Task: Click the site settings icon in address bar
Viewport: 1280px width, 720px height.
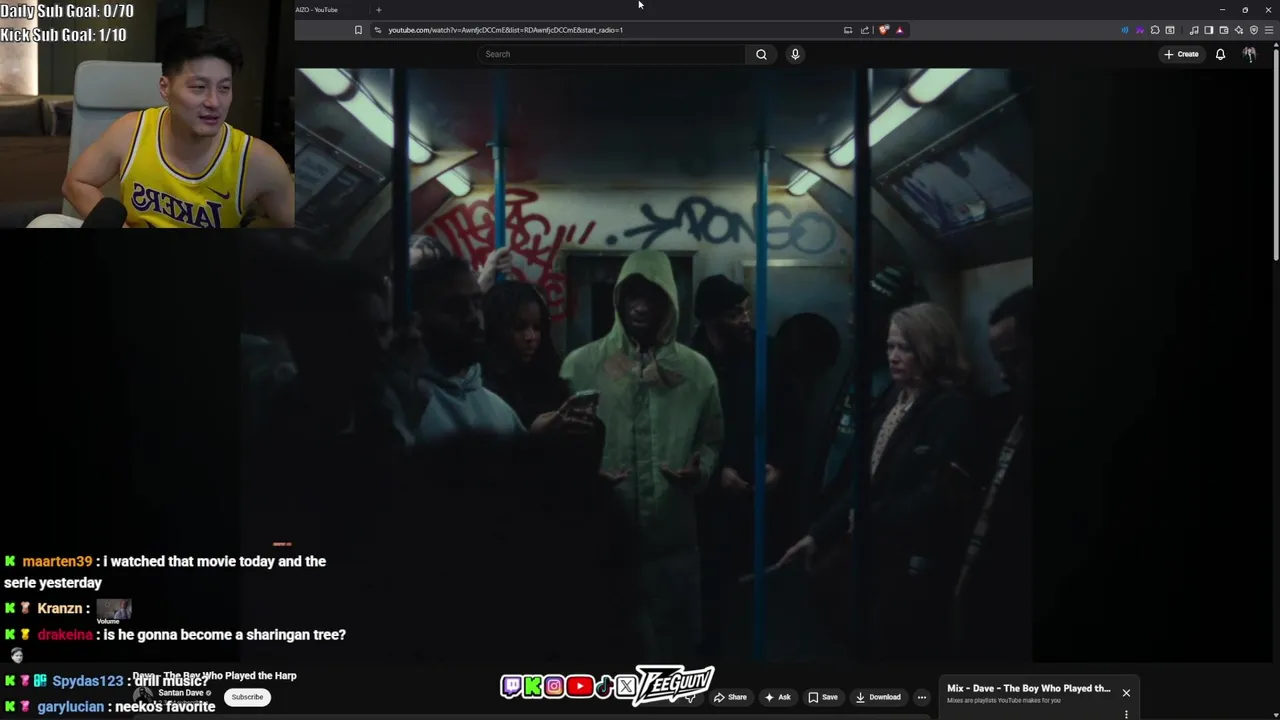Action: [377, 30]
